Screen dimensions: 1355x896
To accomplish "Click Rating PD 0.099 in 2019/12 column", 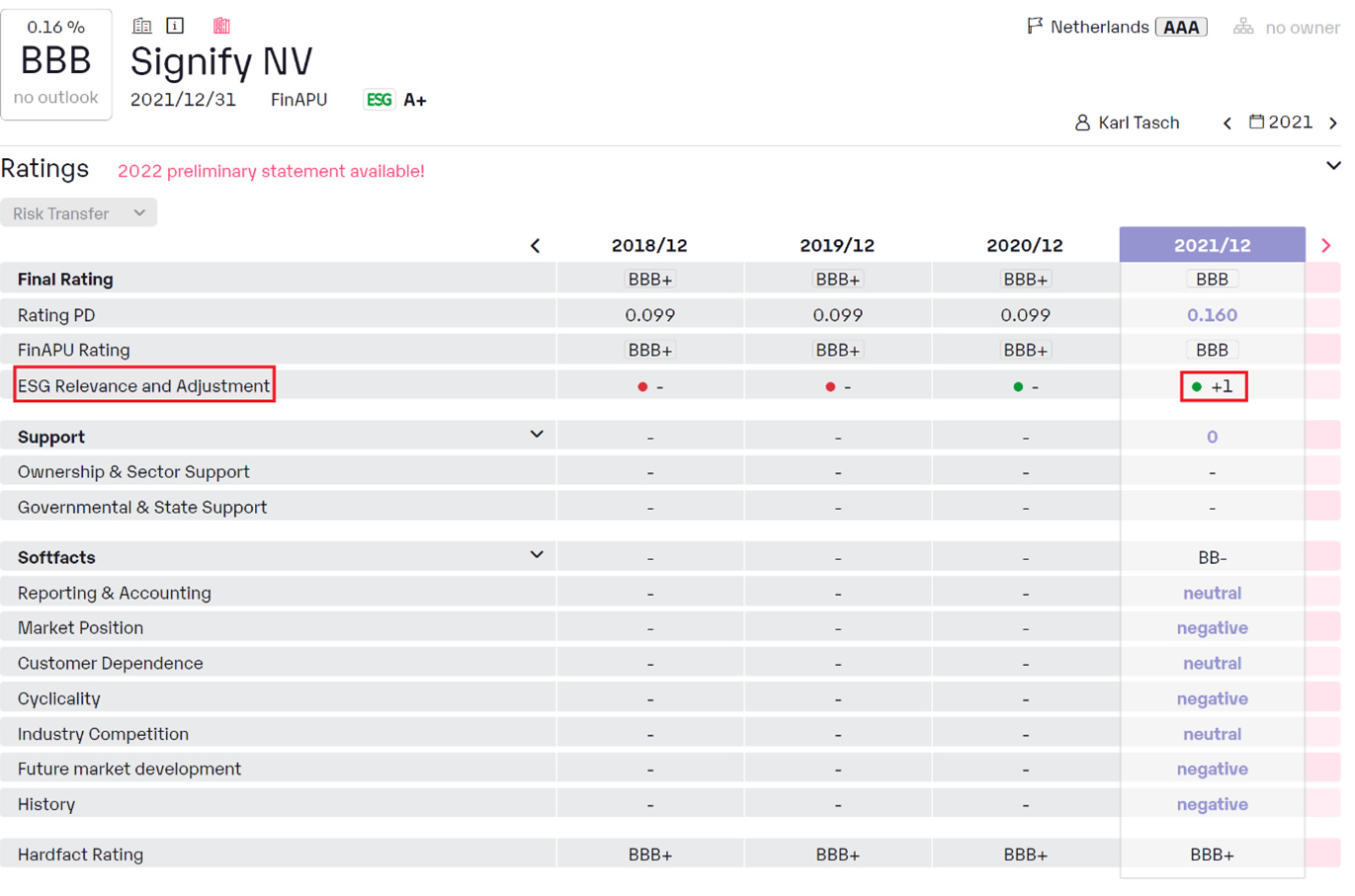I will [x=837, y=315].
